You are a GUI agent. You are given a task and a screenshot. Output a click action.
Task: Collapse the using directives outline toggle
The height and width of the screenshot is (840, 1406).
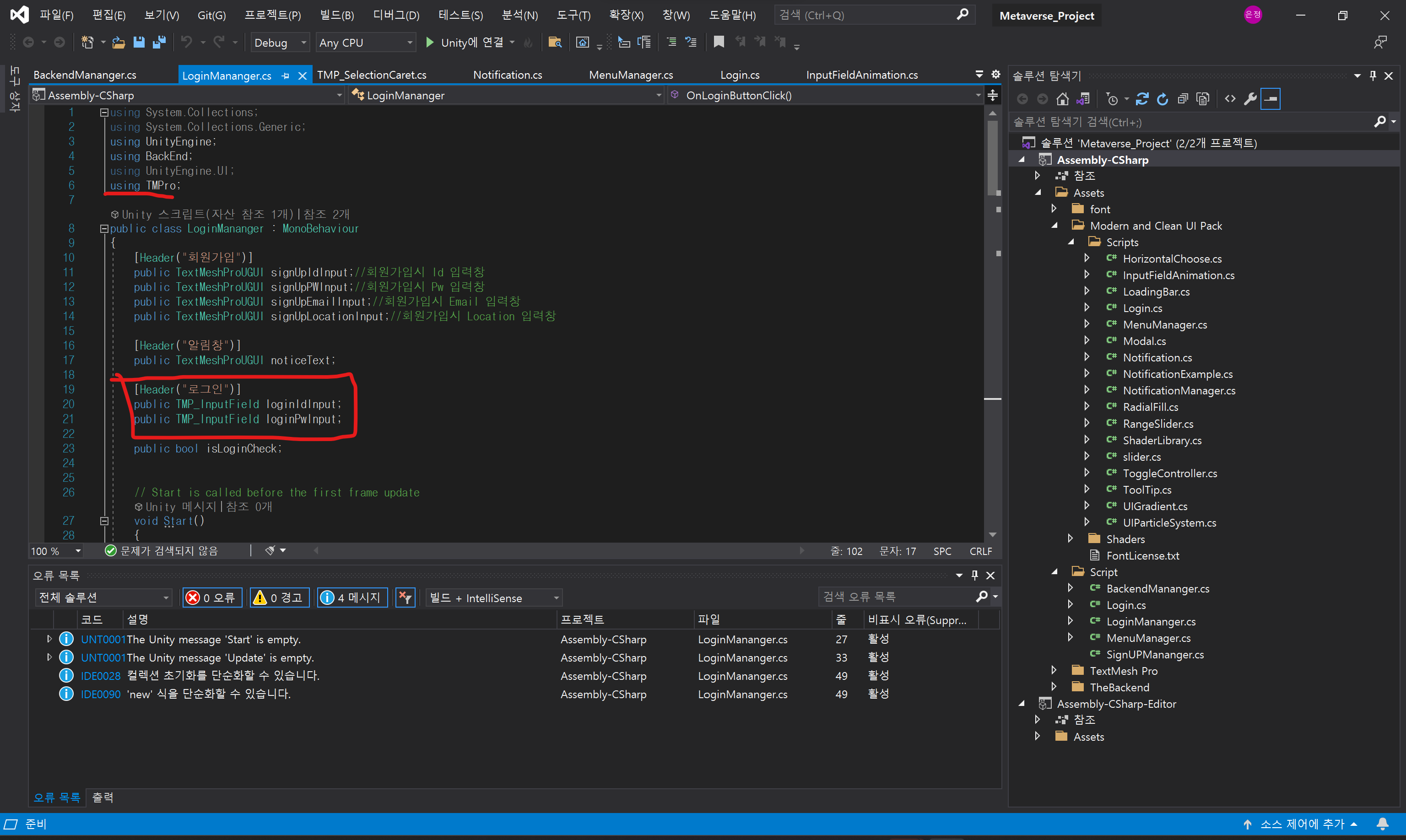104,113
